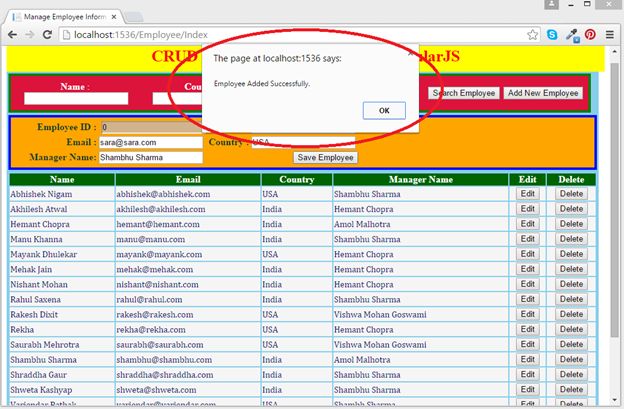
Task: Delete the Mehak Jain row
Action: coord(571,269)
